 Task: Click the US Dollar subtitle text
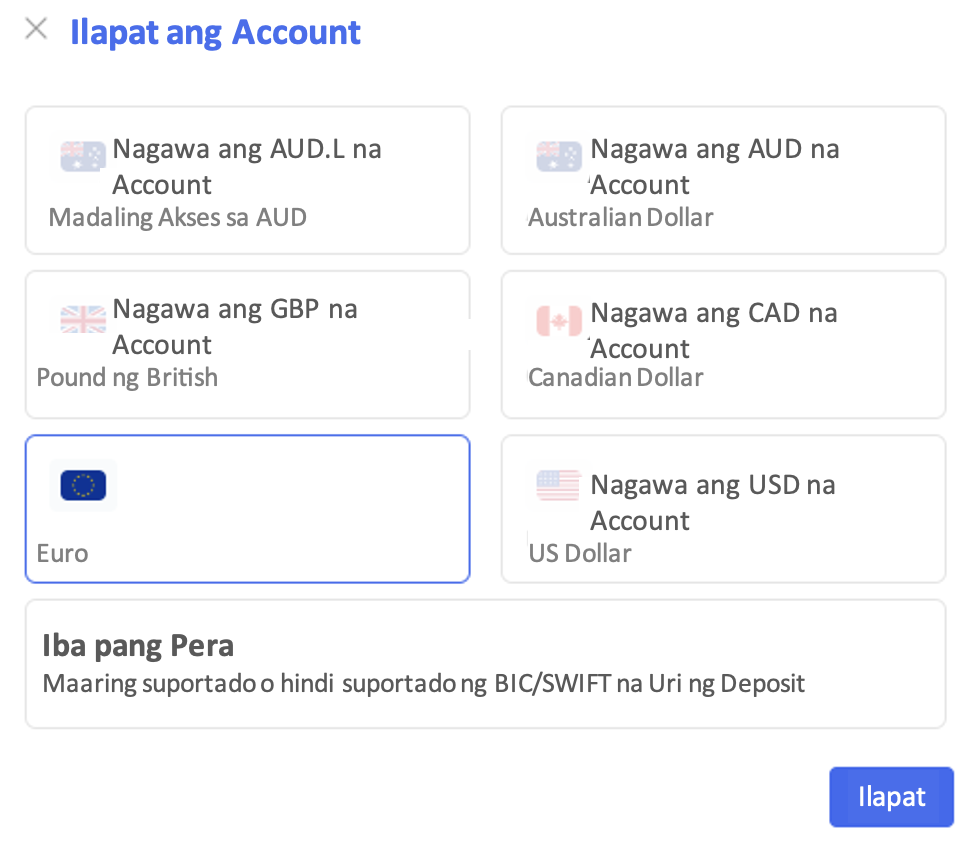(x=580, y=554)
